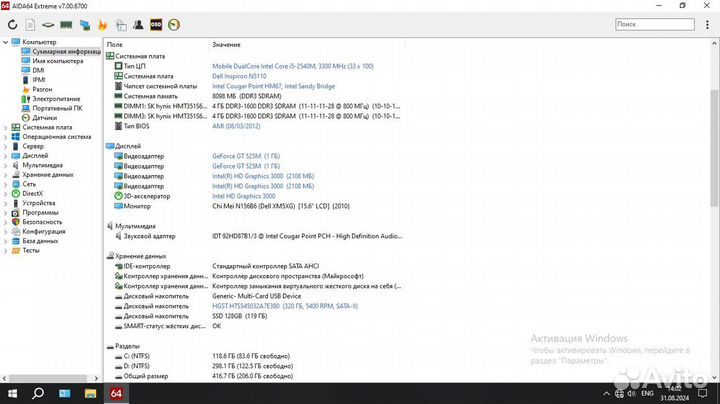Launch the flame stability test icon

(x=102, y=25)
